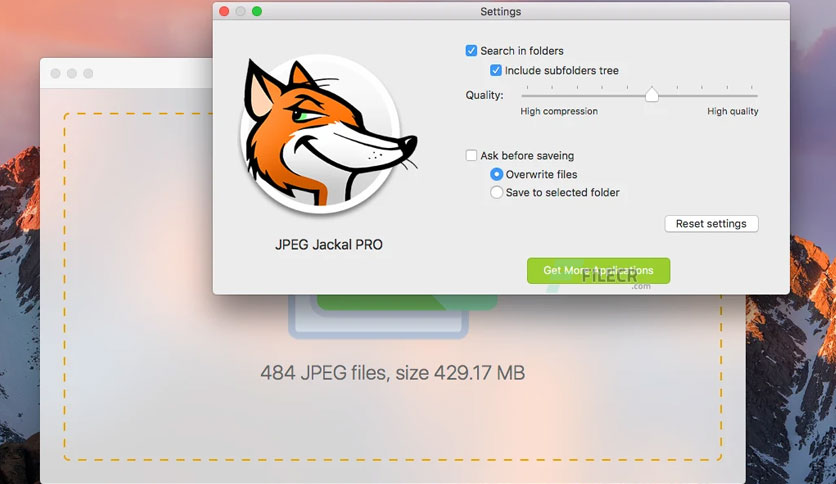Click Reset settings button
Screen dimensions: 836x484
[711, 224]
